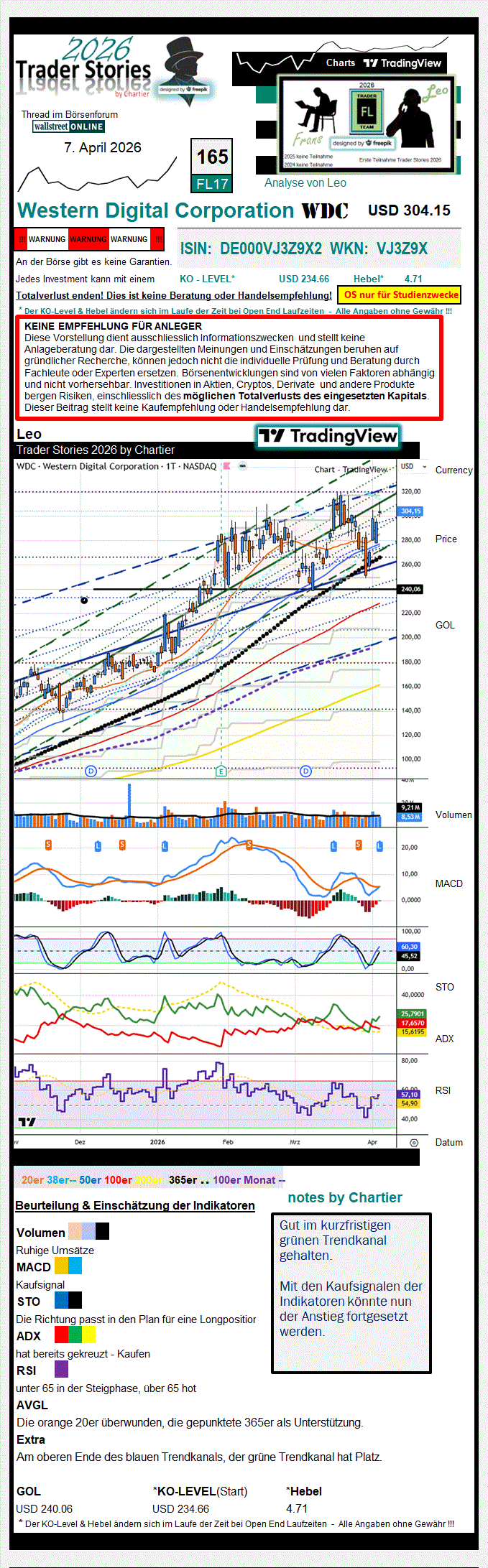Click the purple RSI color swatch
This screenshot has width=488, height=1568.
(x=62, y=1369)
